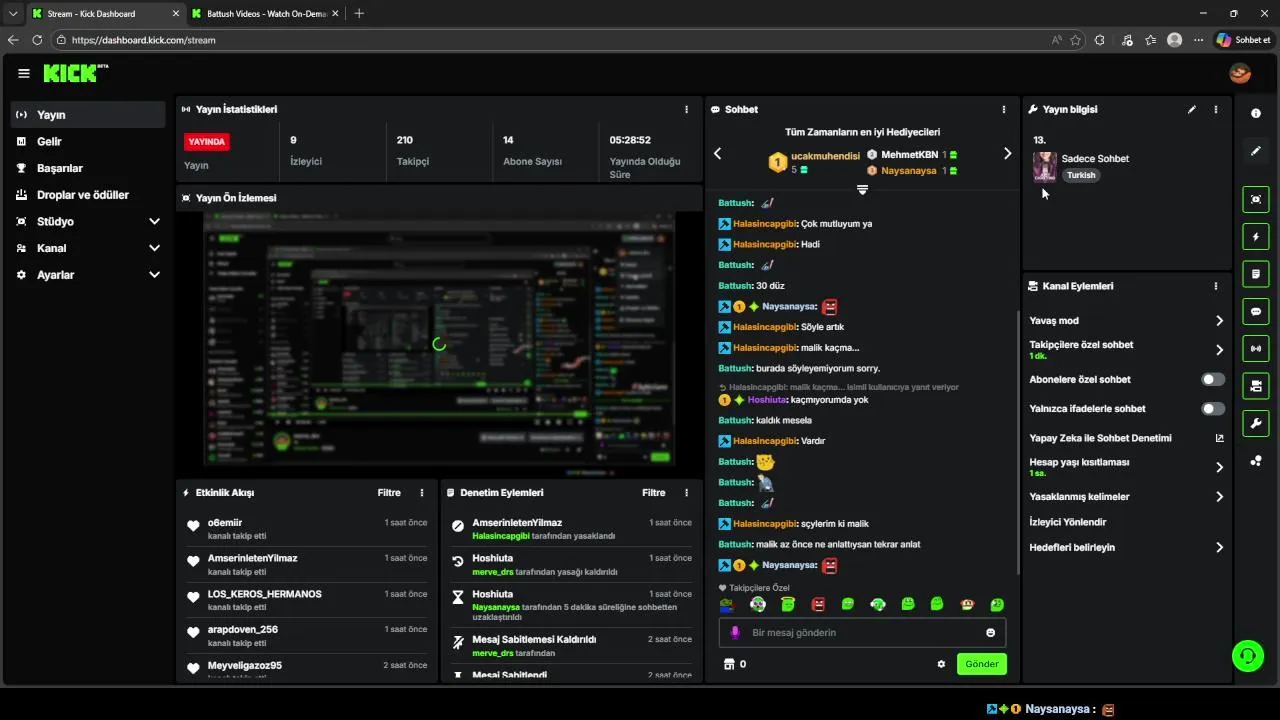Toggle the chat bubble widget icon
Image resolution: width=1280 pixels, height=720 pixels.
(1256, 312)
